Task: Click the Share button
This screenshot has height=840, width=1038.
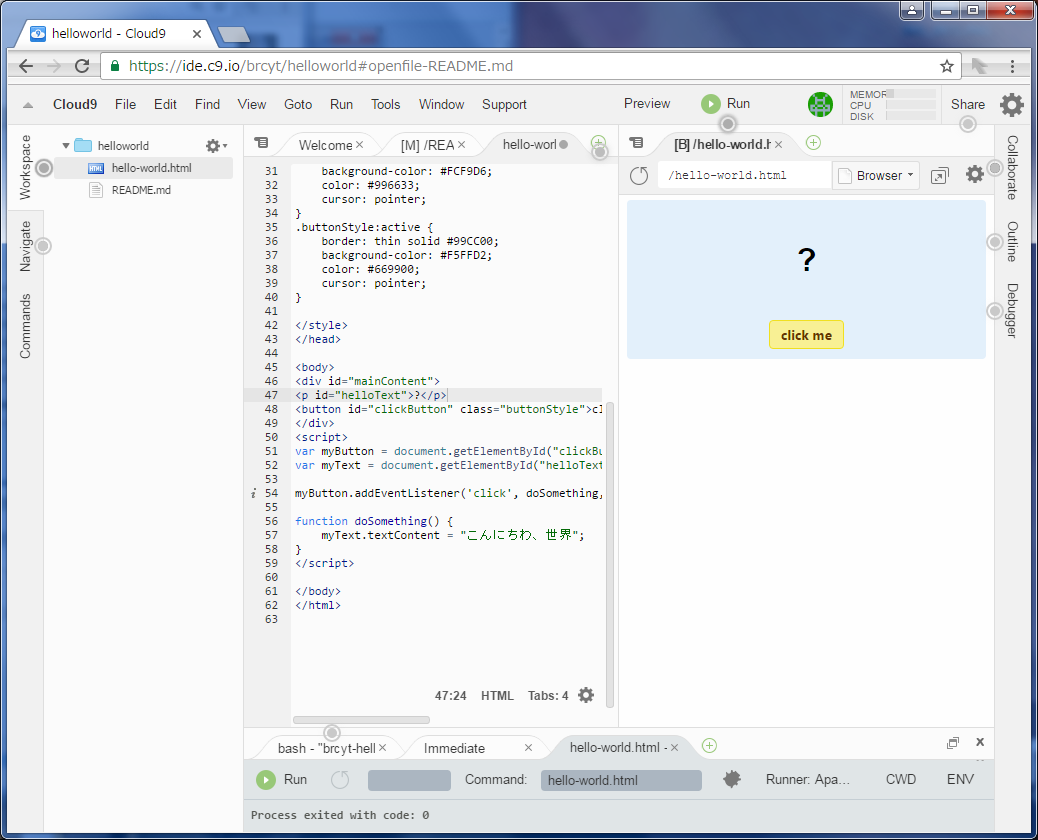Action: 967,105
